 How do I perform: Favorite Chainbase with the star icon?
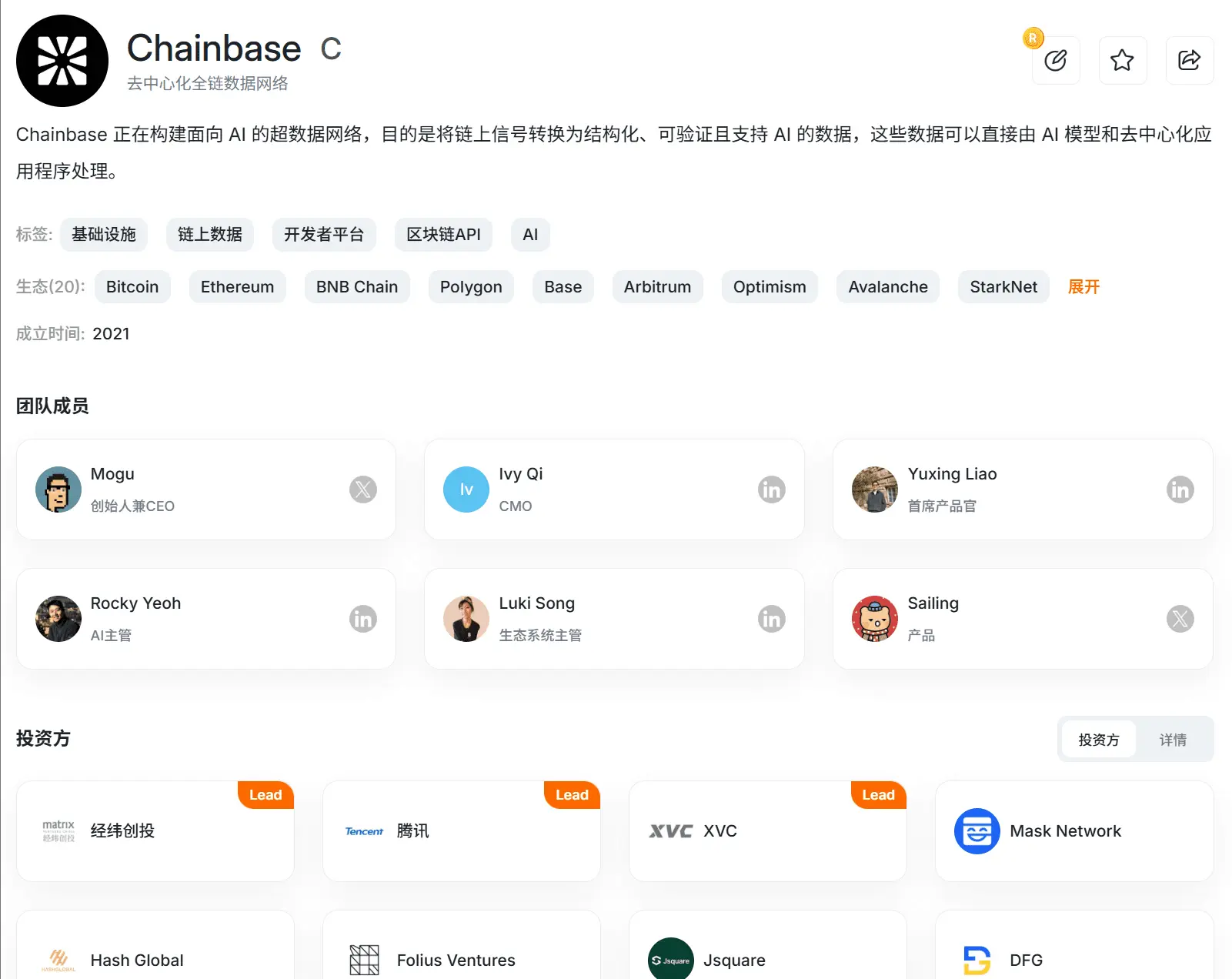pos(1123,60)
